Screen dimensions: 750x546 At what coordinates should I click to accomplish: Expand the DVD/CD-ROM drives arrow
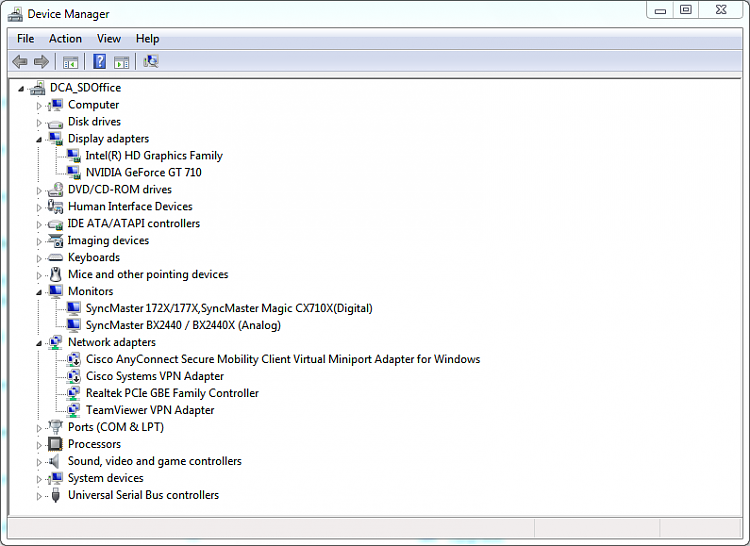39,190
